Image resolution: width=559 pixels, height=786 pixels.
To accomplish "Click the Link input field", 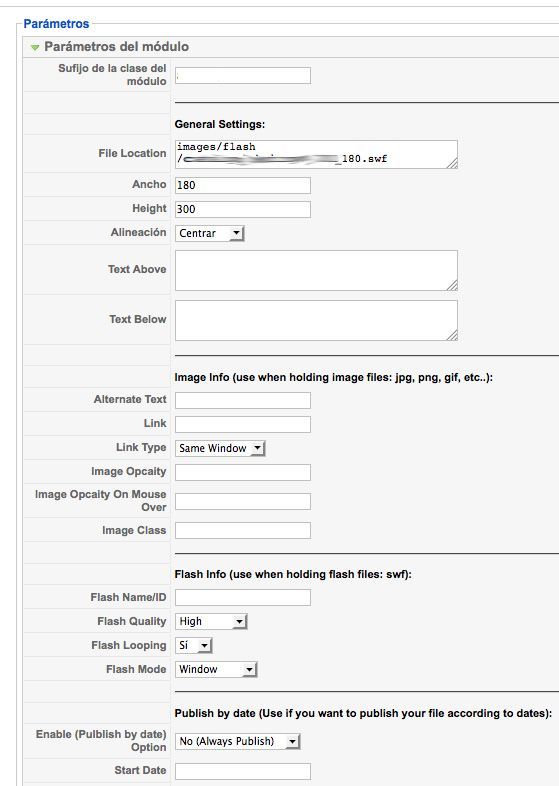I will [243, 424].
